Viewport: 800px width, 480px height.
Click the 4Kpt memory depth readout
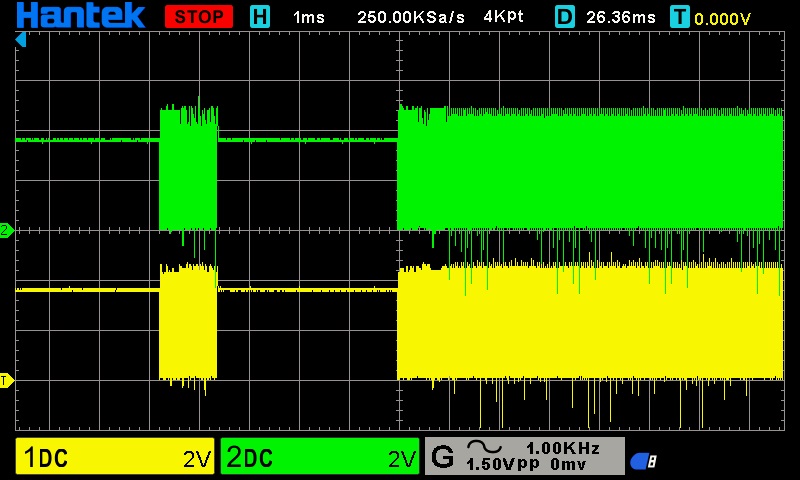click(503, 17)
